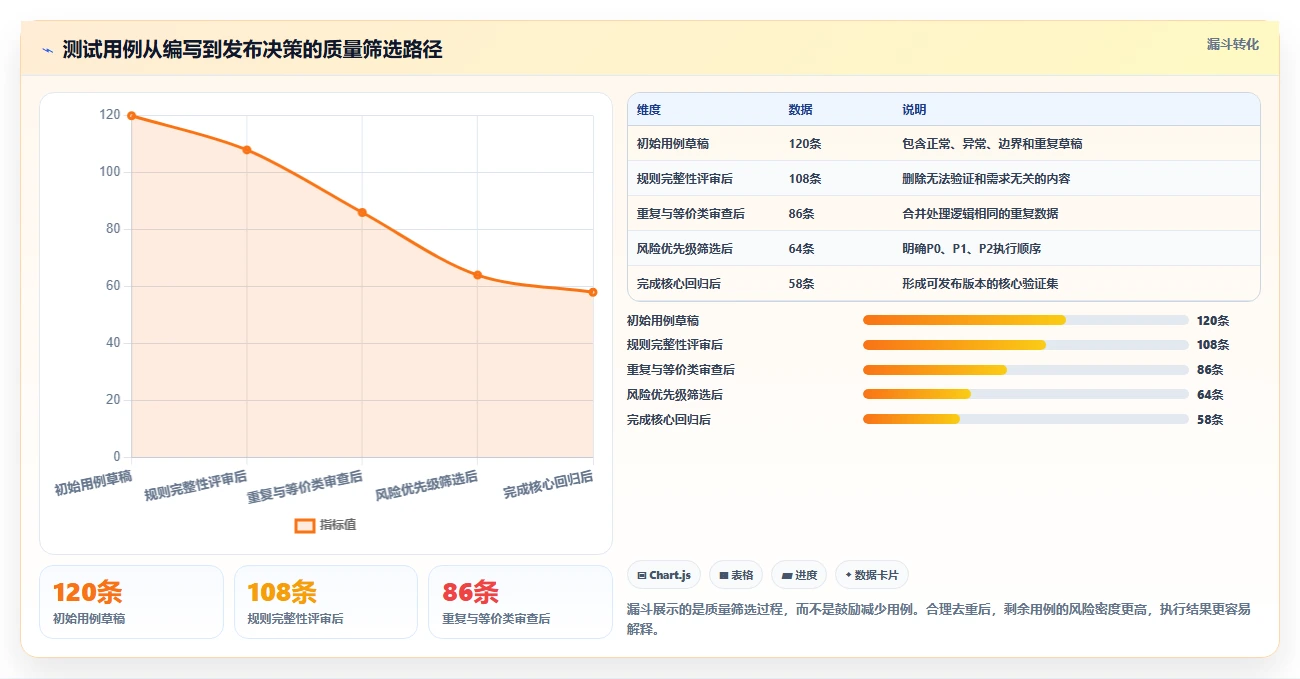Click the 58条 value beside the progress bar
Image resolution: width=1300 pixels, height=679 pixels.
tap(1210, 420)
